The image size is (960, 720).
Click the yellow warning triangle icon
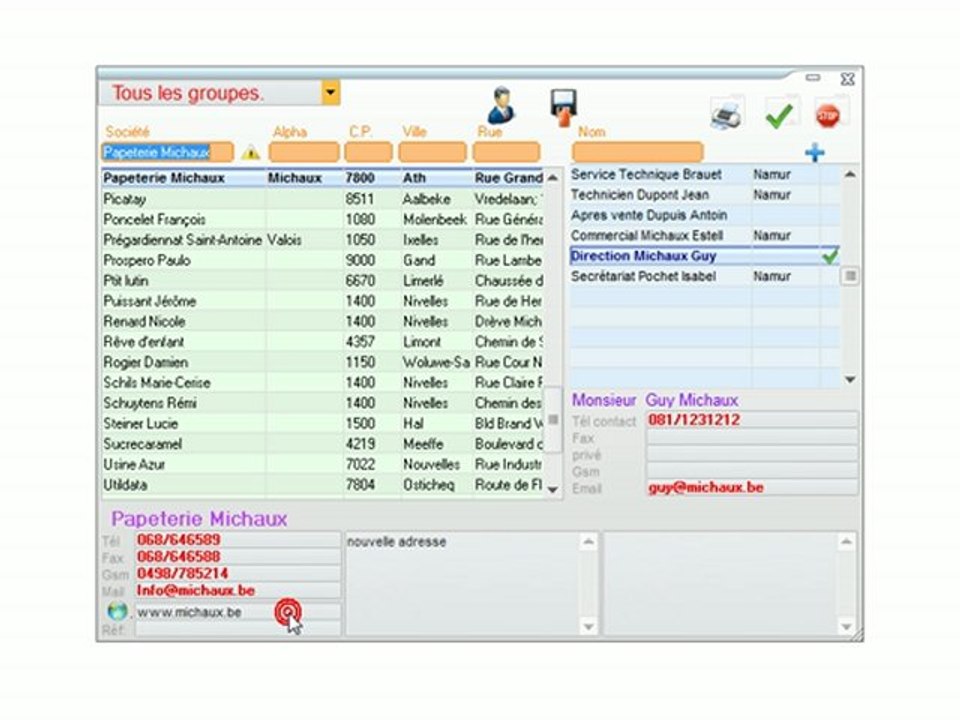[x=250, y=152]
